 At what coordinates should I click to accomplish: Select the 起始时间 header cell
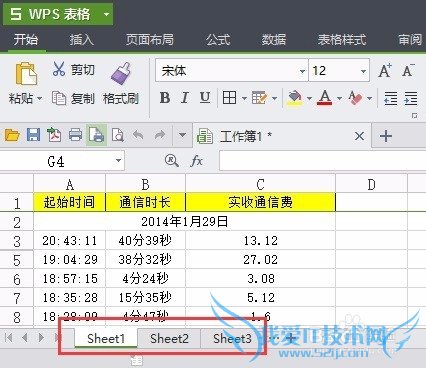tap(69, 202)
